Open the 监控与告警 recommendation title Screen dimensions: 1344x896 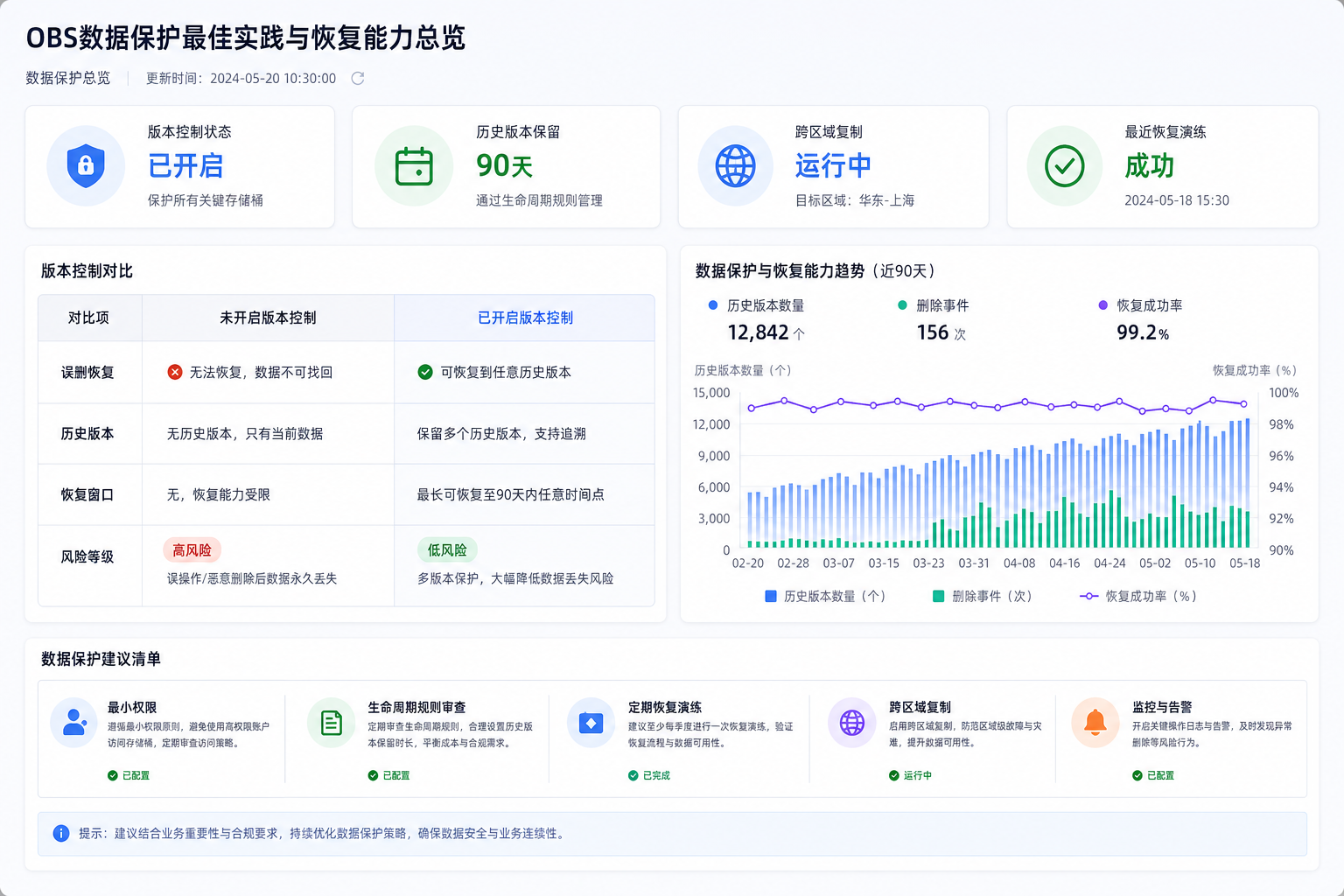pos(1162,707)
